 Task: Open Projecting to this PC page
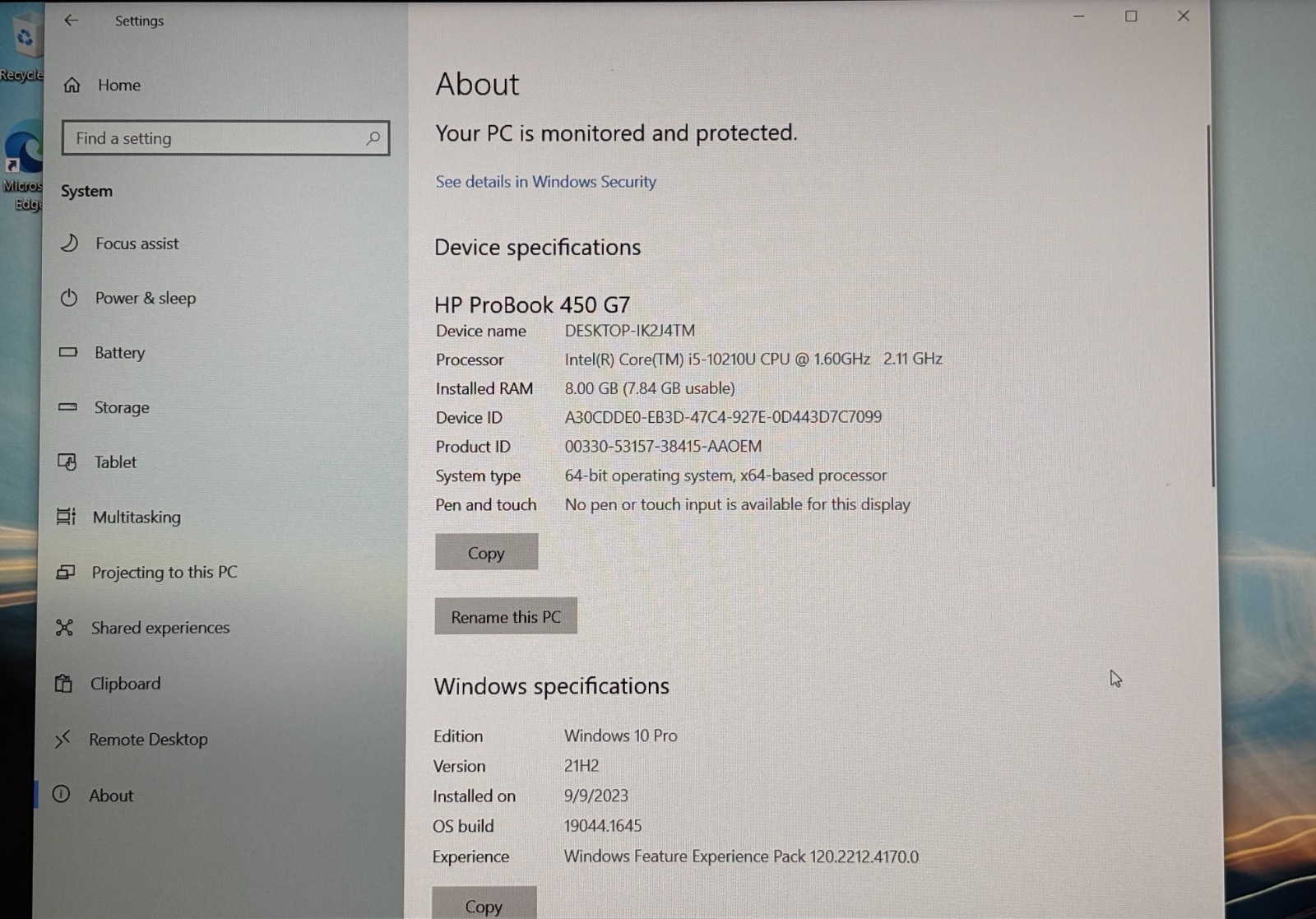(164, 573)
